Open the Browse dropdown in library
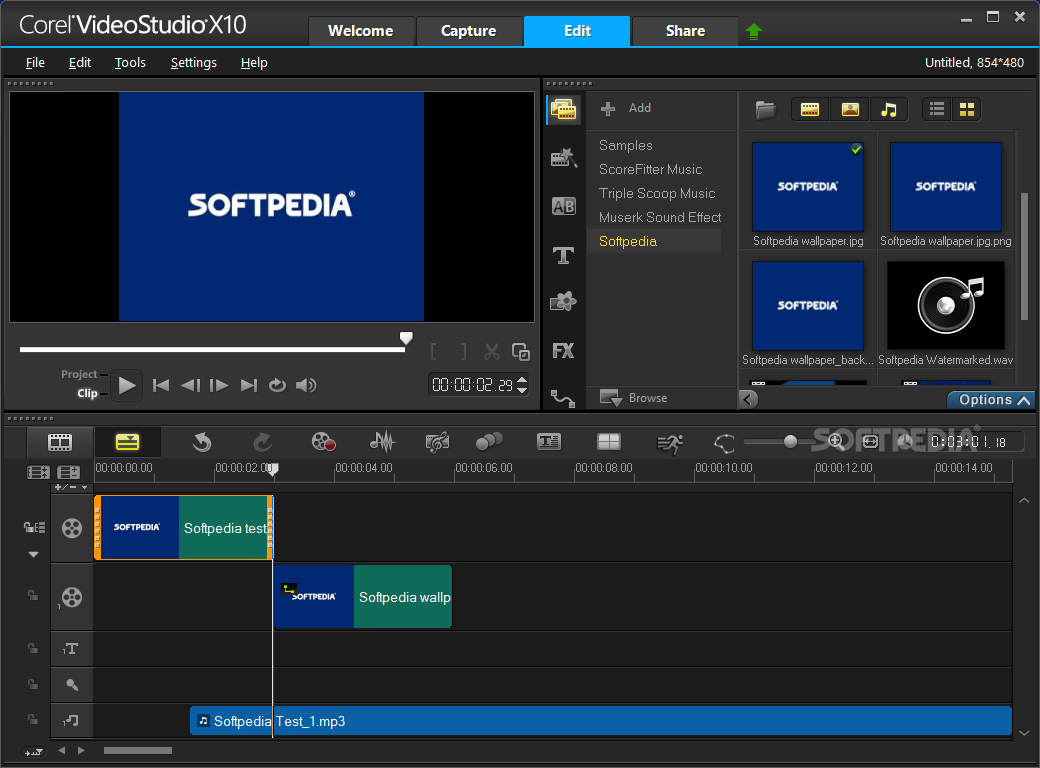 coord(634,398)
